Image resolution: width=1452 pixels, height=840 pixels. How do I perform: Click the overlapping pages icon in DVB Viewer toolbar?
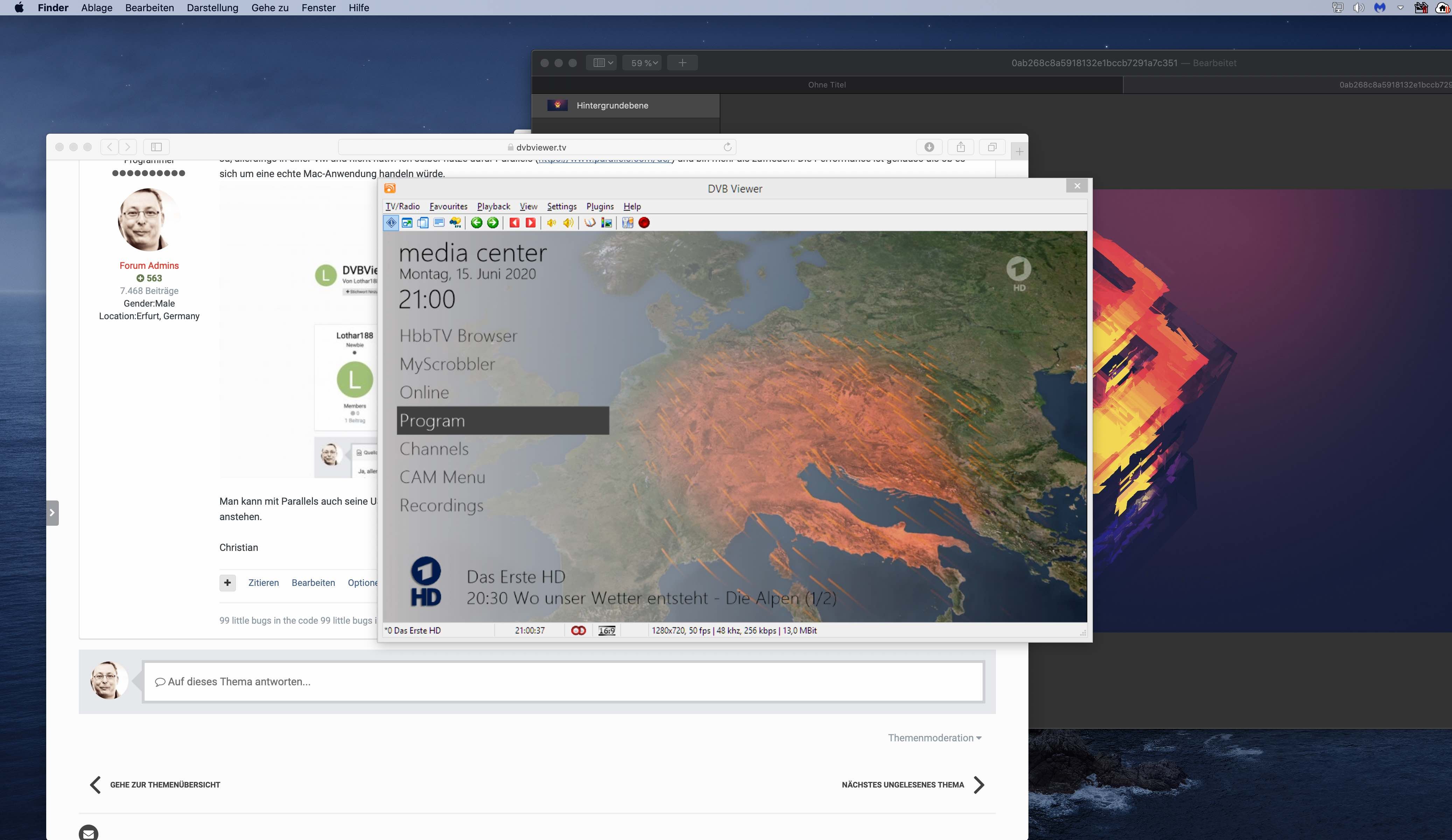coord(423,223)
